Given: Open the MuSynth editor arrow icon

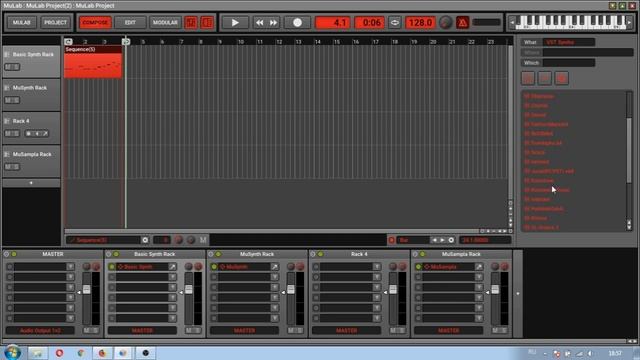Looking at the screenshot, I should click(x=275, y=267).
